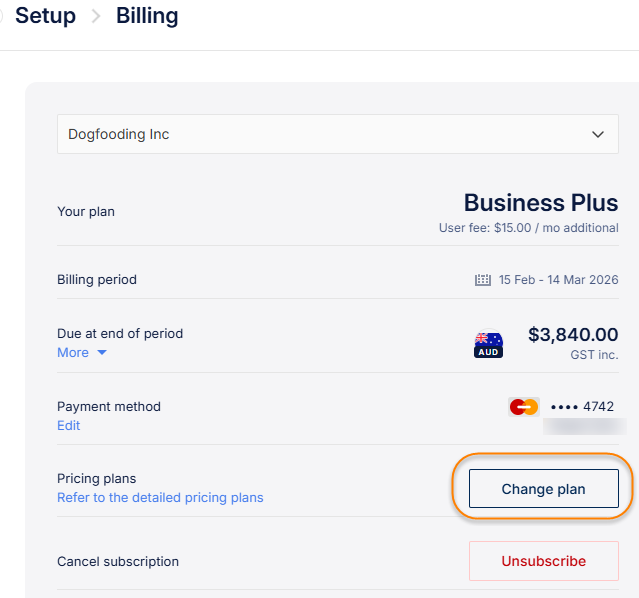The height and width of the screenshot is (598, 639).
Task: Click the red Unsubscribe button
Action: [x=543, y=561]
